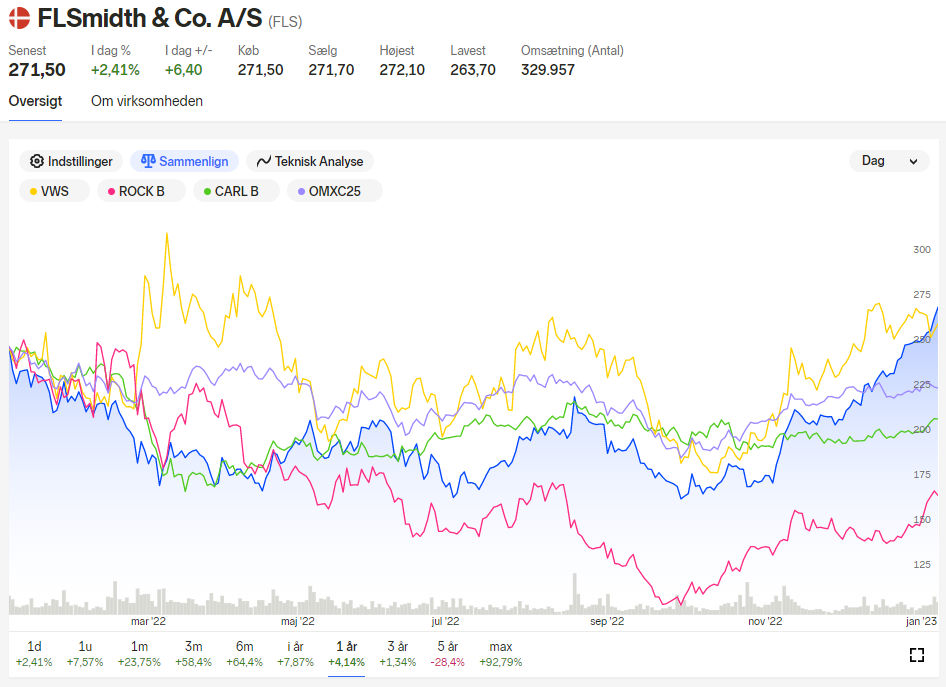The image size is (946, 687).
Task: Select the 5 år period
Action: [448, 654]
